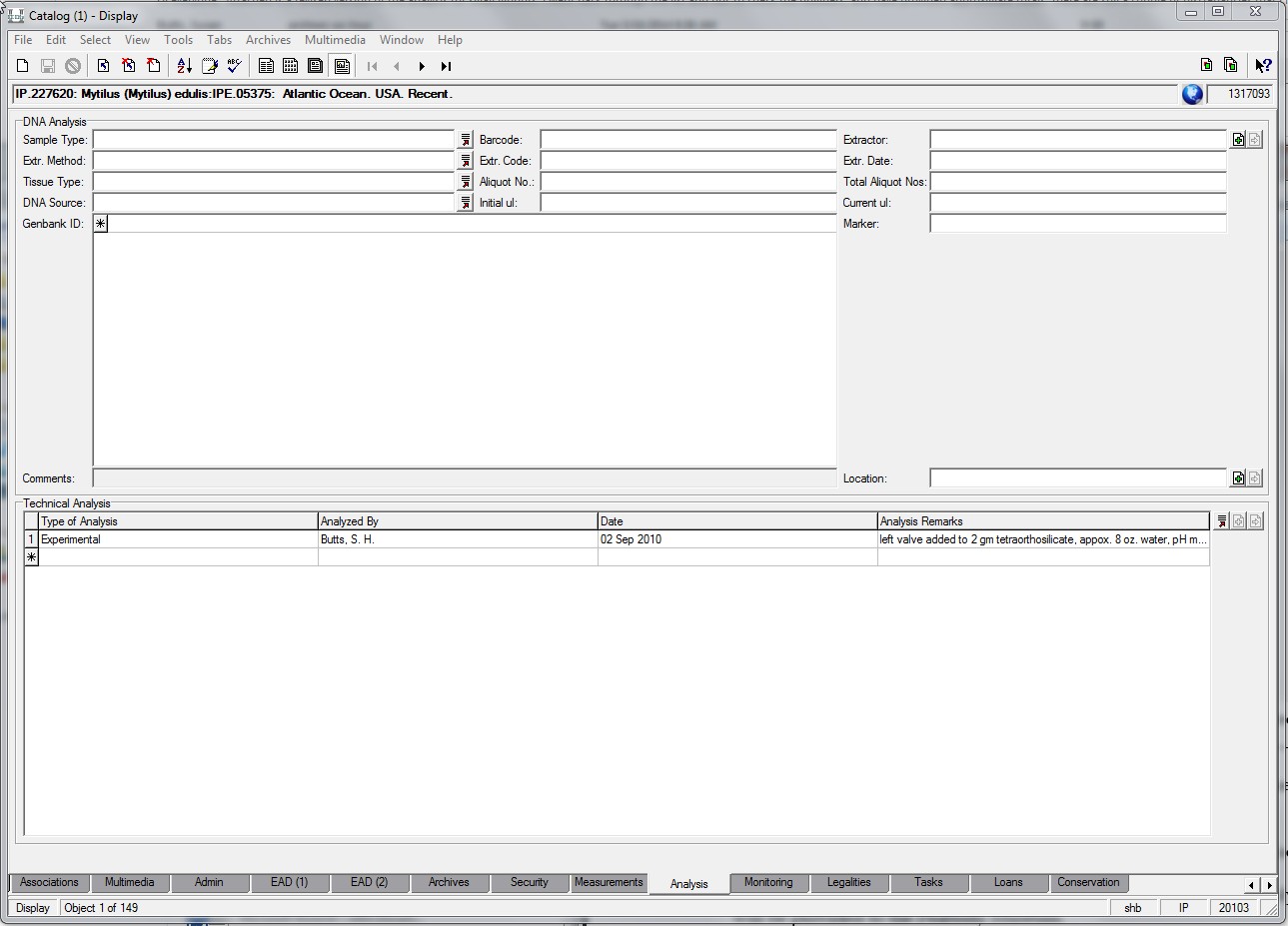Switch to the Associations tab
Viewport: 1288px width, 926px height.
point(49,882)
